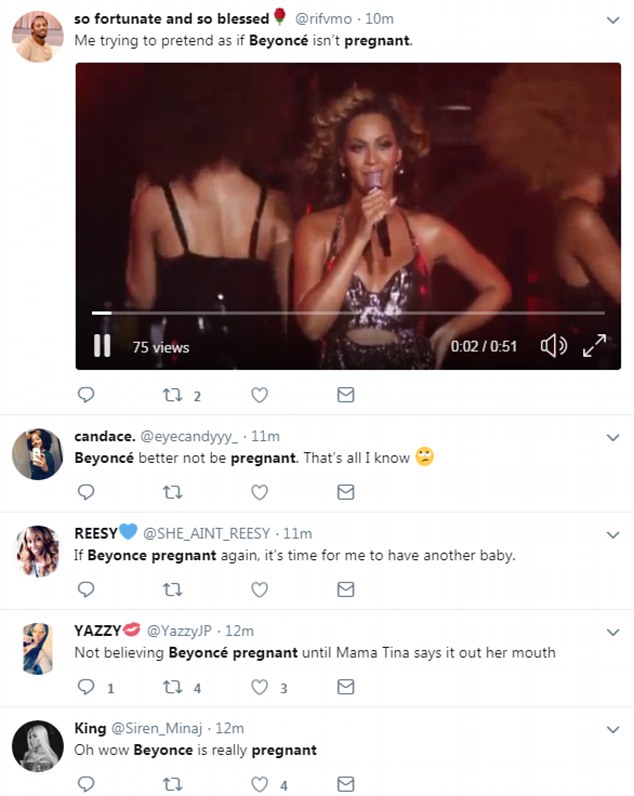Like YAZZY's Mama Tina tweet
Screen dimensions: 634x796
[x=259, y=687]
